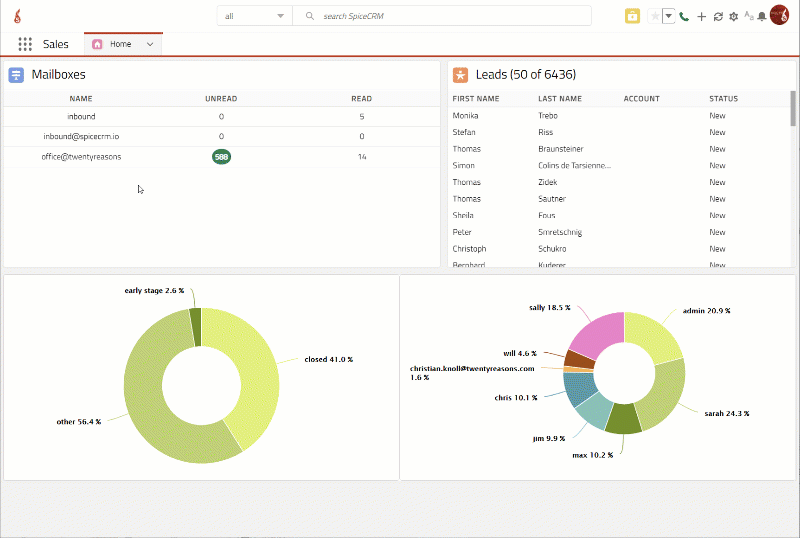The image size is (800, 538).
Task: Click the Leads panel icon
Action: [460, 75]
